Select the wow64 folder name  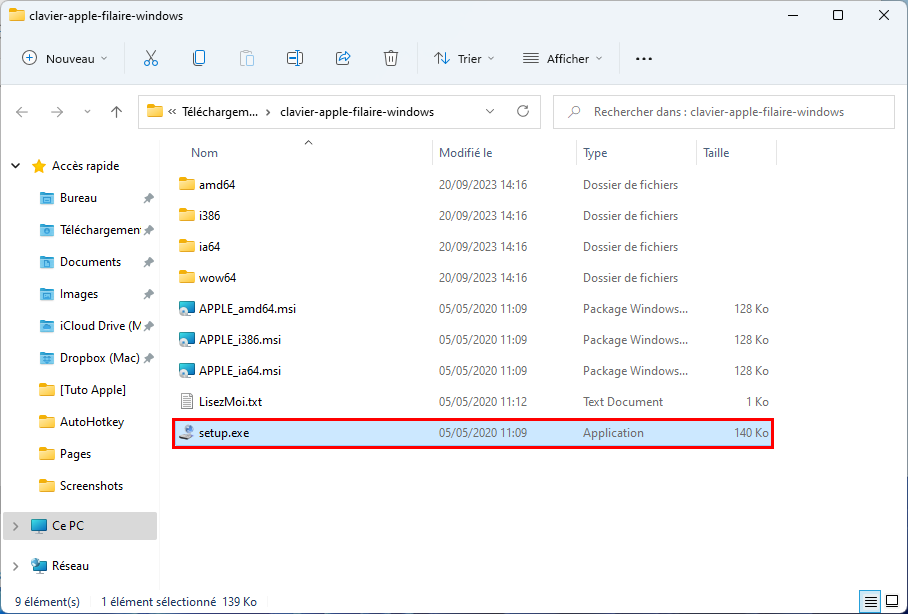pyautogui.click(x=217, y=277)
